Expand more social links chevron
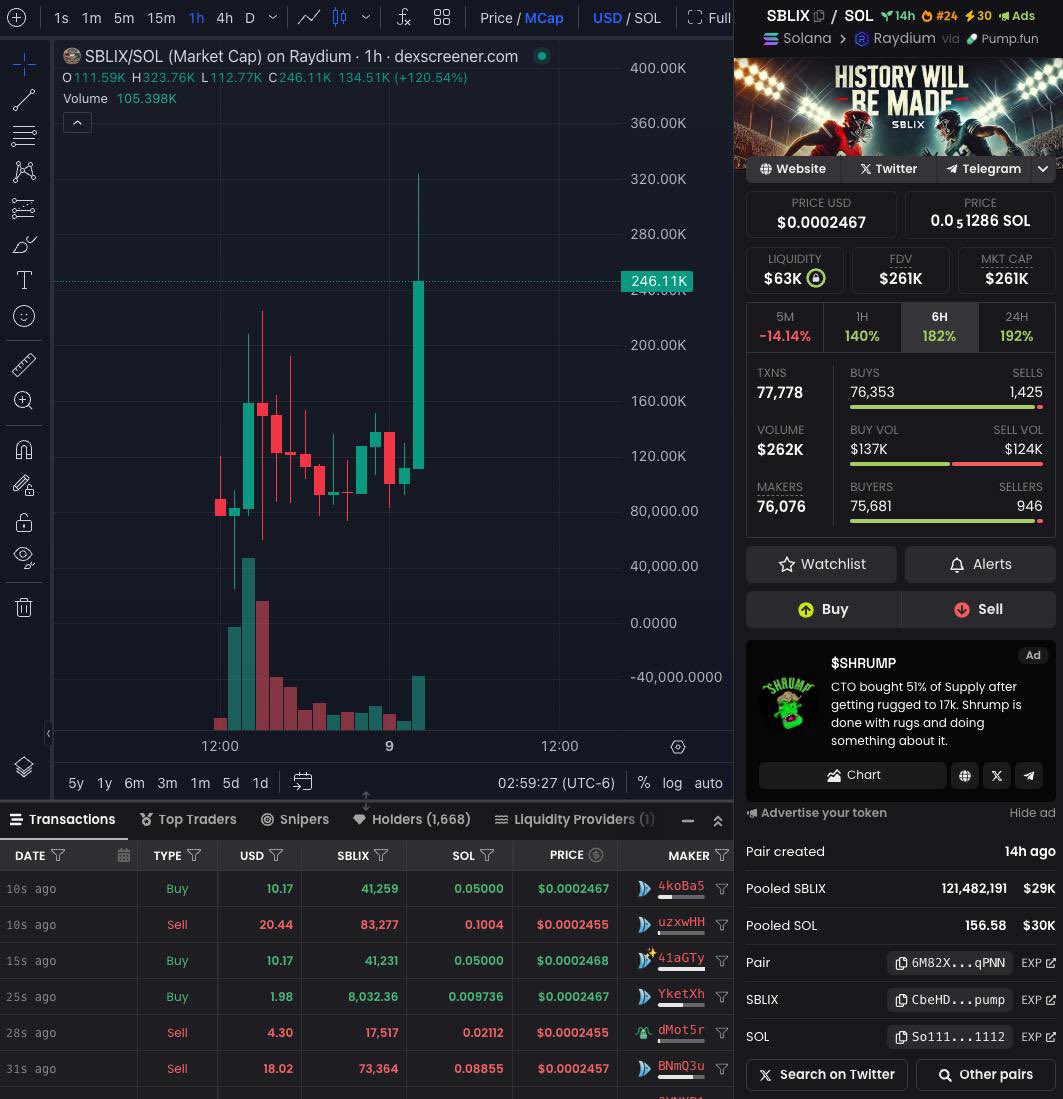This screenshot has height=1099, width=1063. [1043, 169]
